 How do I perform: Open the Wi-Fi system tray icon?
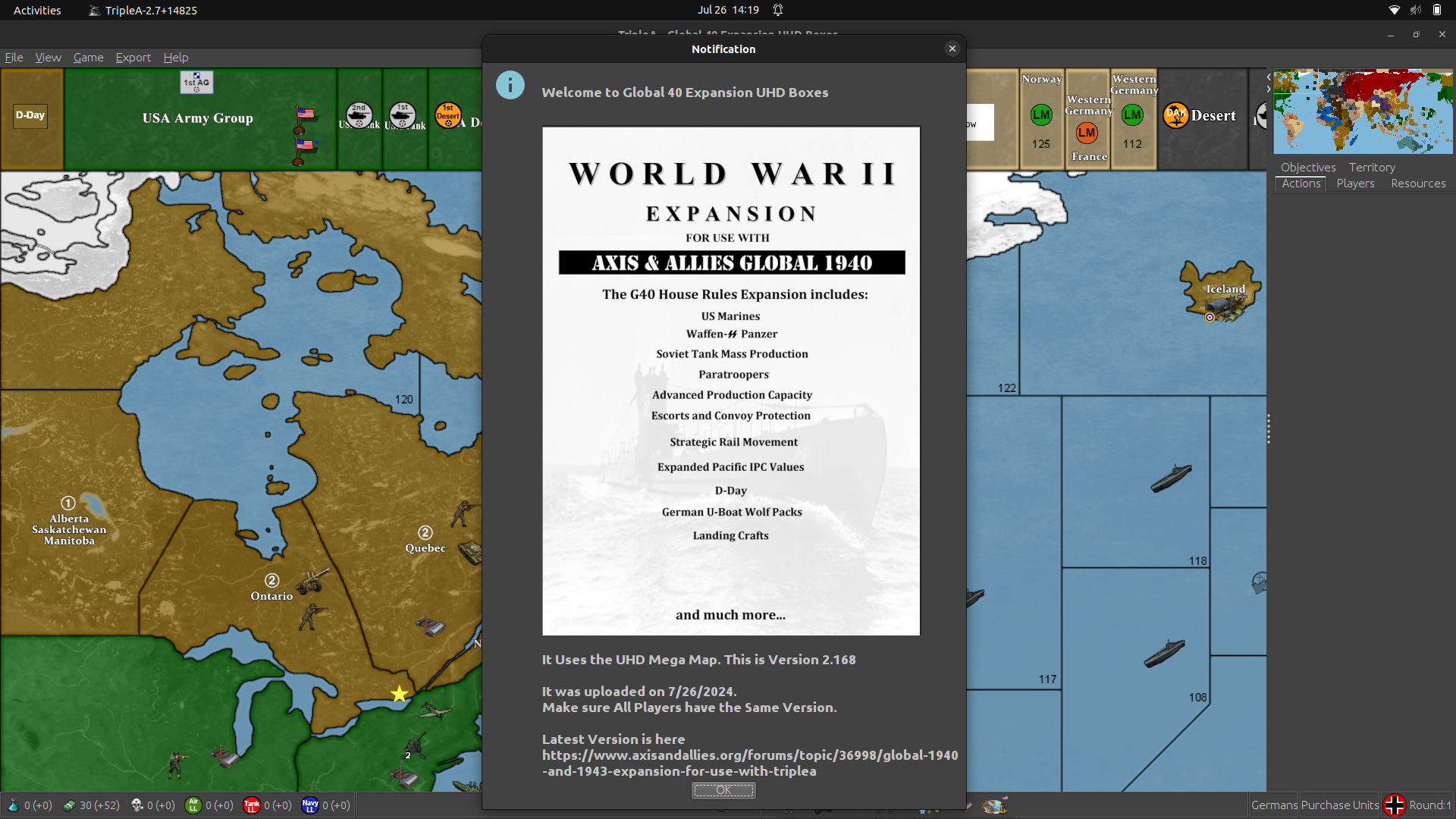point(1394,10)
